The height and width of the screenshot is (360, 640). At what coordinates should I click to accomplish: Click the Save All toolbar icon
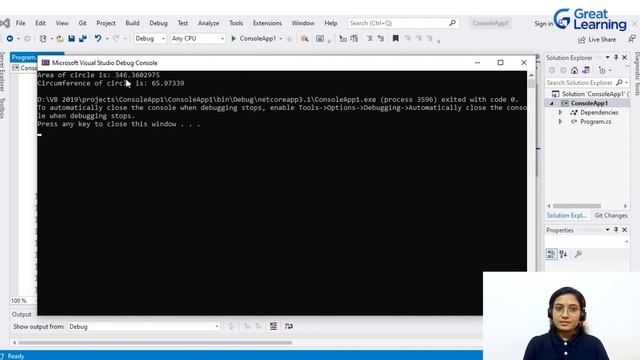pyautogui.click(x=83, y=38)
